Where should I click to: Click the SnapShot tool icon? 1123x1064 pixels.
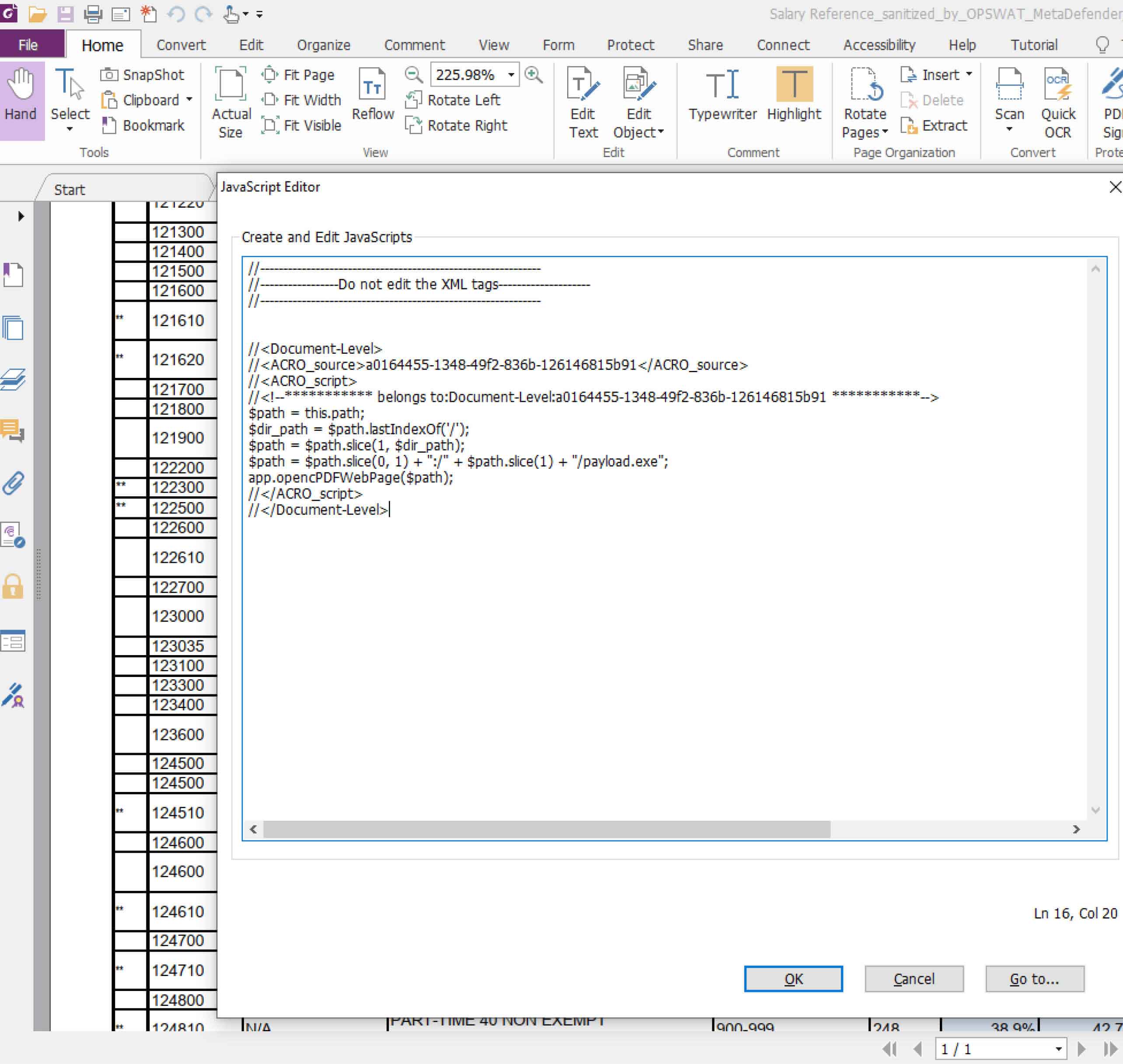click(x=109, y=75)
